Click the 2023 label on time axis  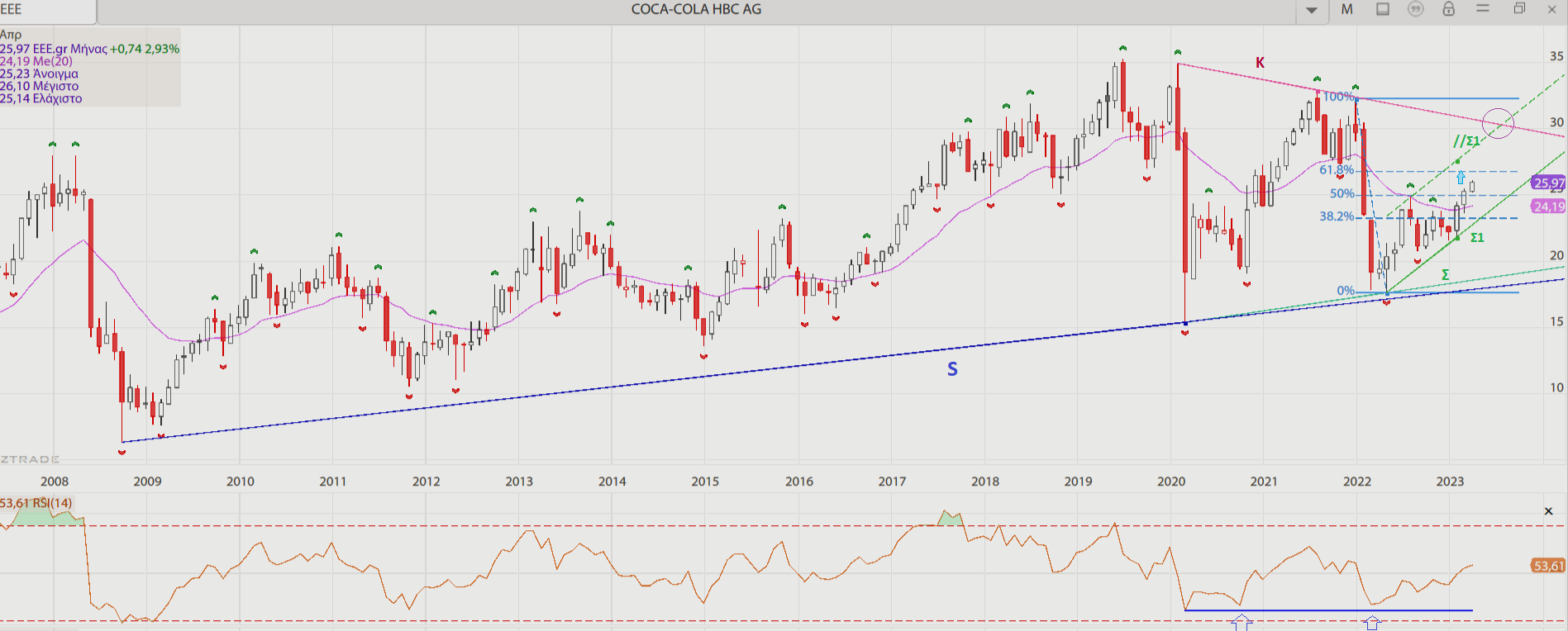tap(1450, 482)
